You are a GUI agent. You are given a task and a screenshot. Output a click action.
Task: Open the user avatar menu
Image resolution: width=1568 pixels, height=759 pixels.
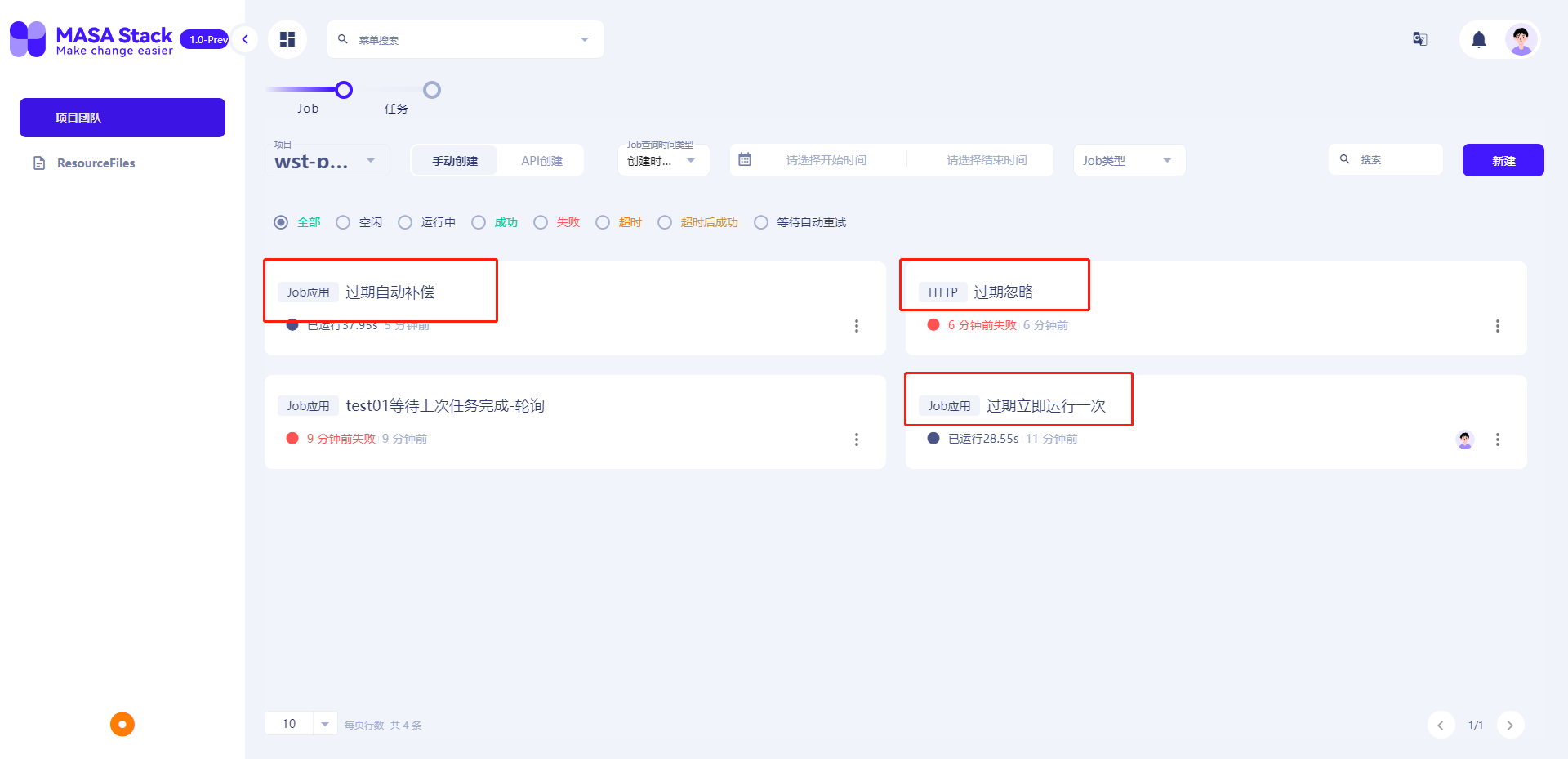(1521, 39)
